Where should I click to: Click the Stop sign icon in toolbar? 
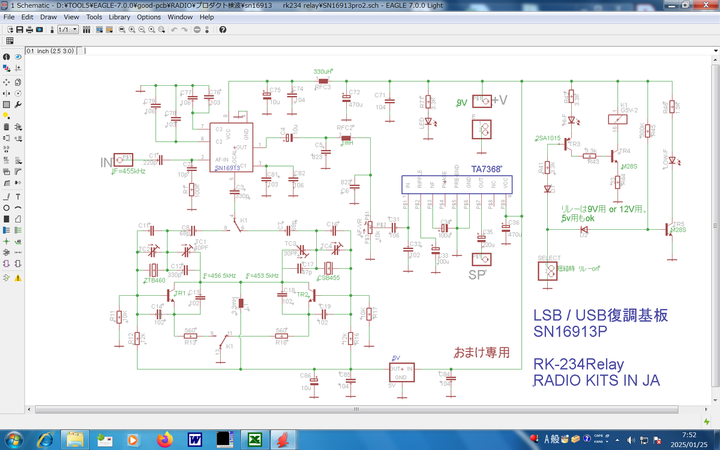196,30
